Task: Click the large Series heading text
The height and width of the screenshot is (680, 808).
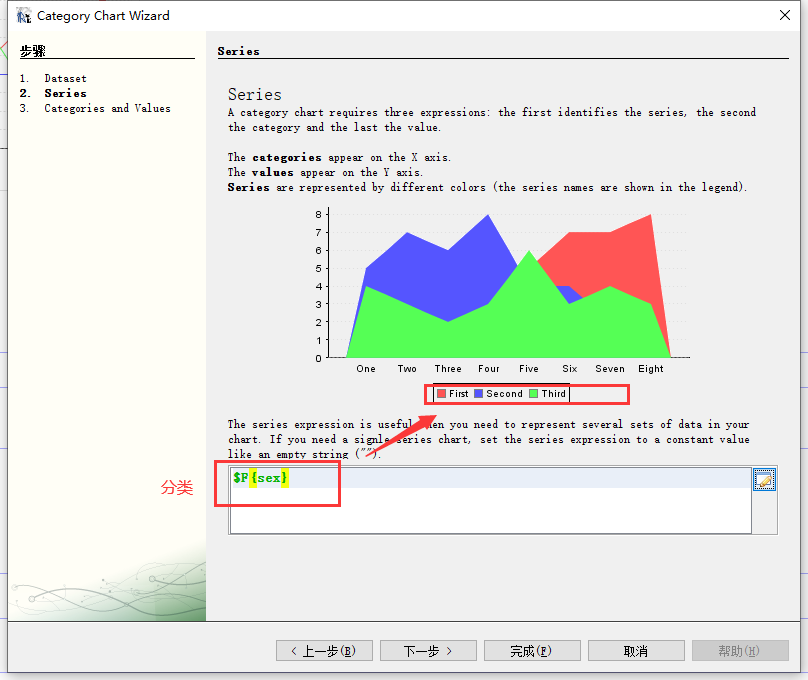Action: pyautogui.click(x=255, y=94)
